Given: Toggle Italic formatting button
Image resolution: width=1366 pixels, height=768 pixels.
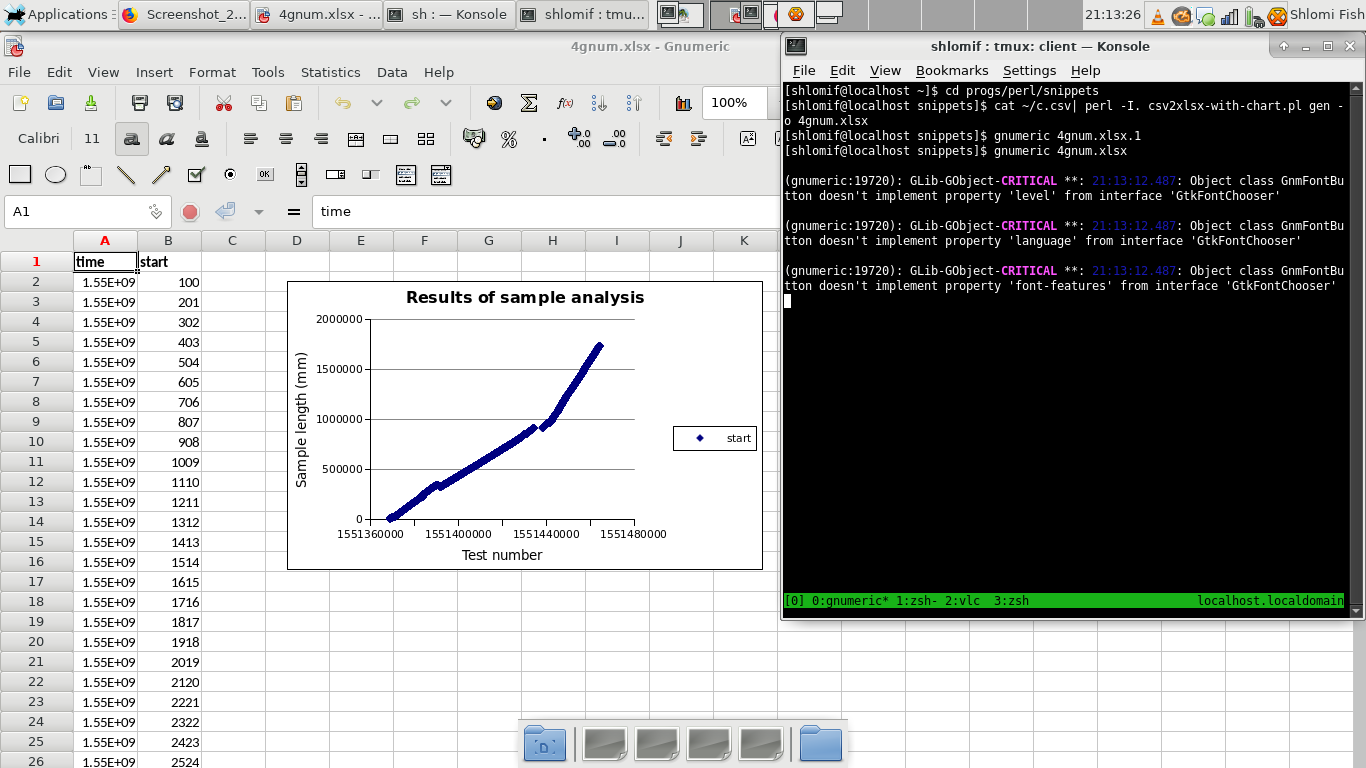Looking at the screenshot, I should (166, 139).
